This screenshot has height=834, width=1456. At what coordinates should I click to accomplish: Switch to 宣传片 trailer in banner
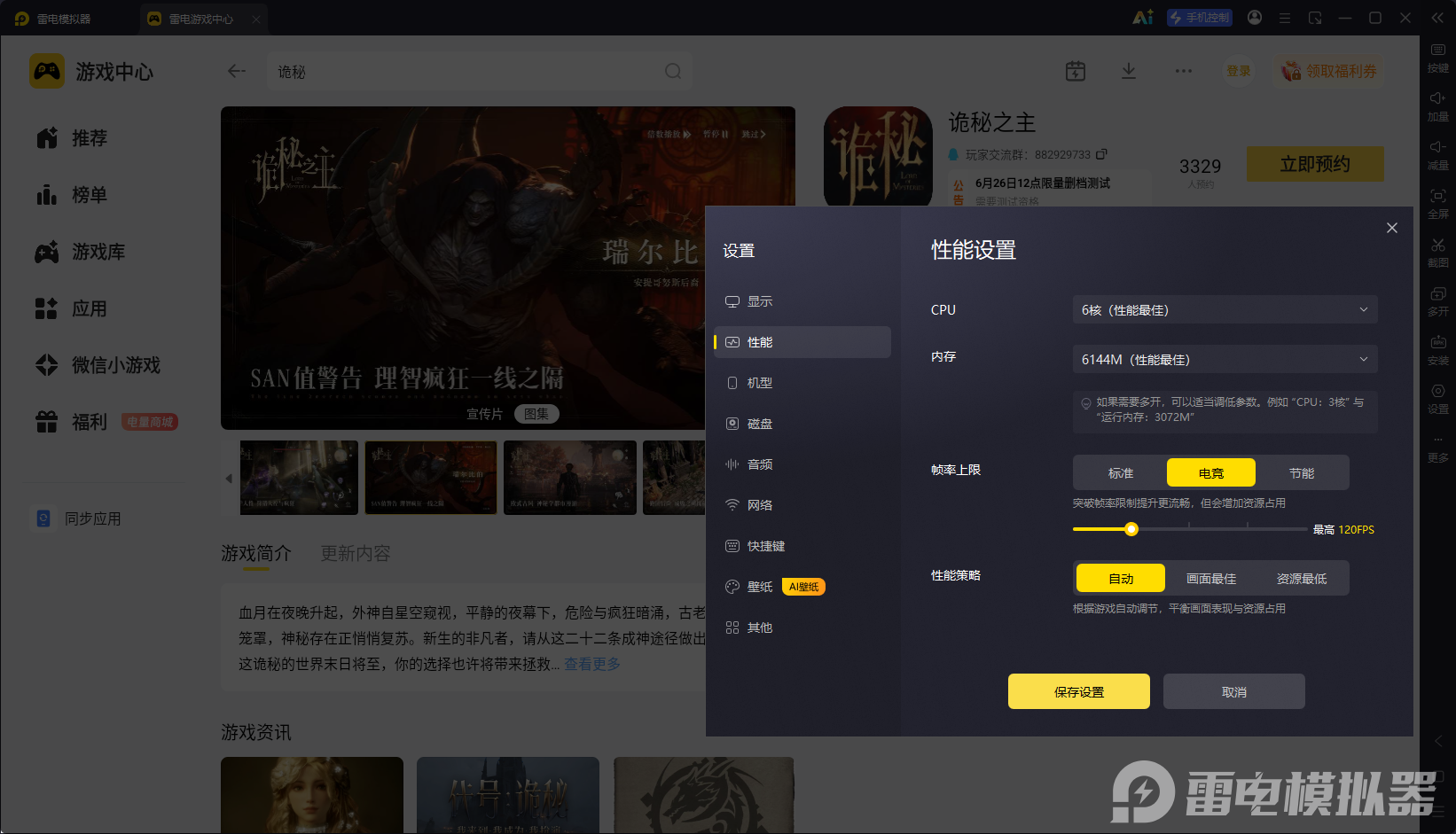click(x=484, y=414)
